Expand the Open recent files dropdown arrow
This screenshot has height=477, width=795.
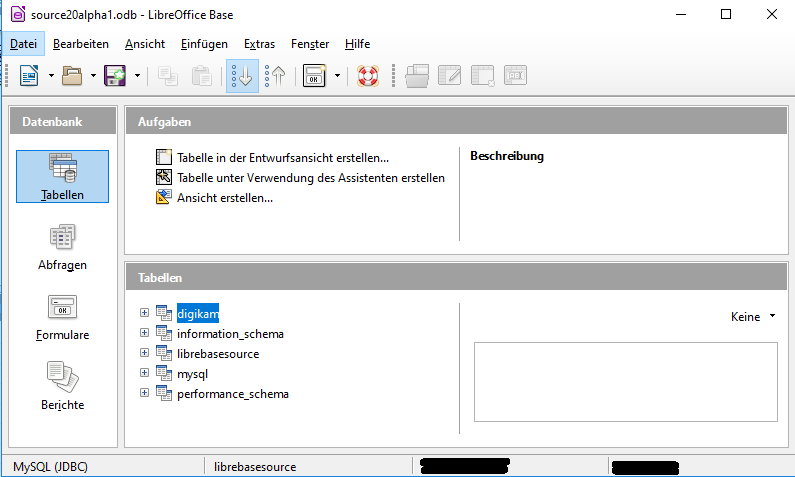(x=93, y=76)
